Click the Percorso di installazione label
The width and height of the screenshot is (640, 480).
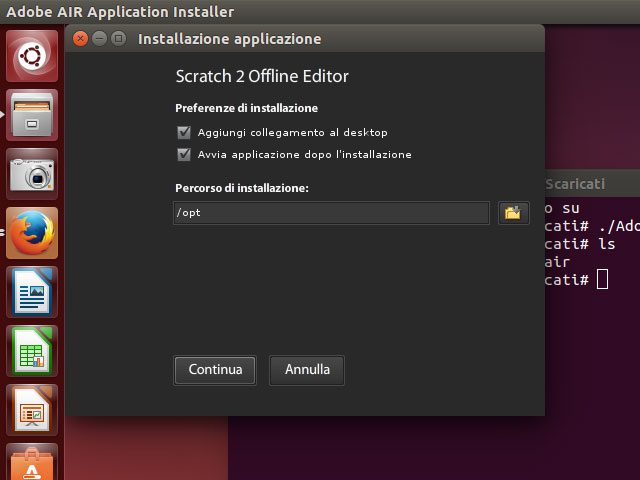242,188
